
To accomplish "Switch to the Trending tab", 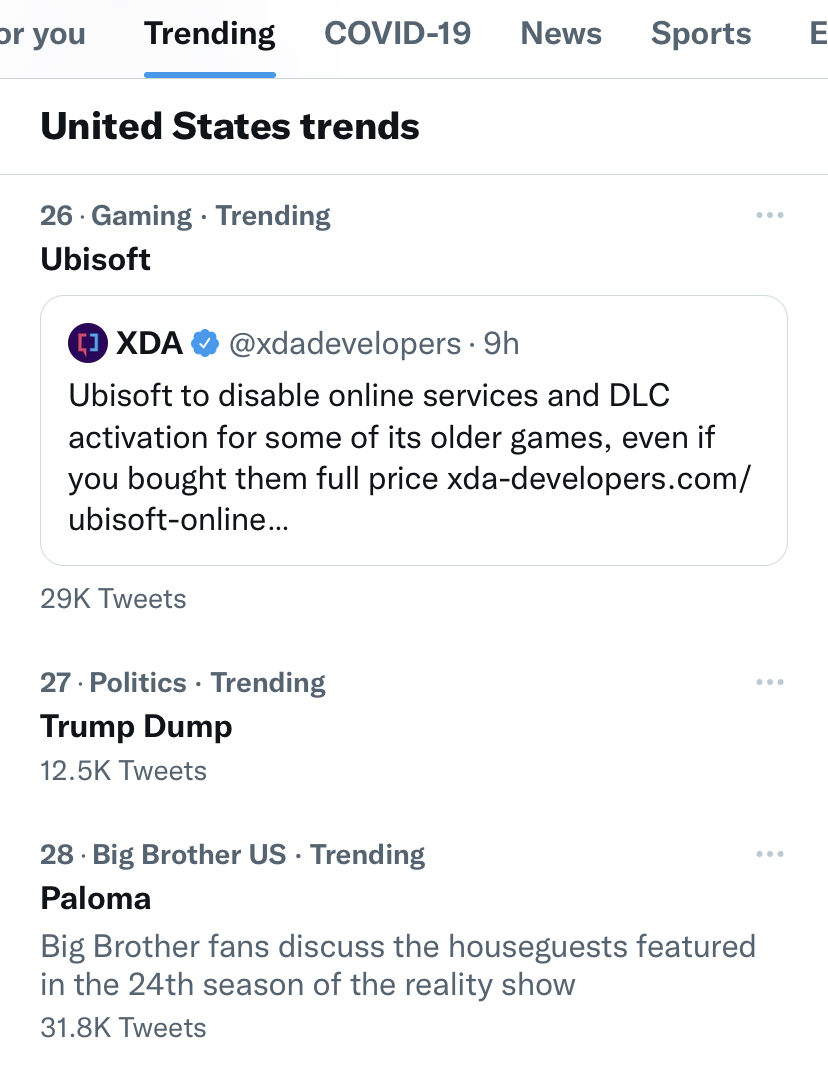I will pyautogui.click(x=210, y=33).
